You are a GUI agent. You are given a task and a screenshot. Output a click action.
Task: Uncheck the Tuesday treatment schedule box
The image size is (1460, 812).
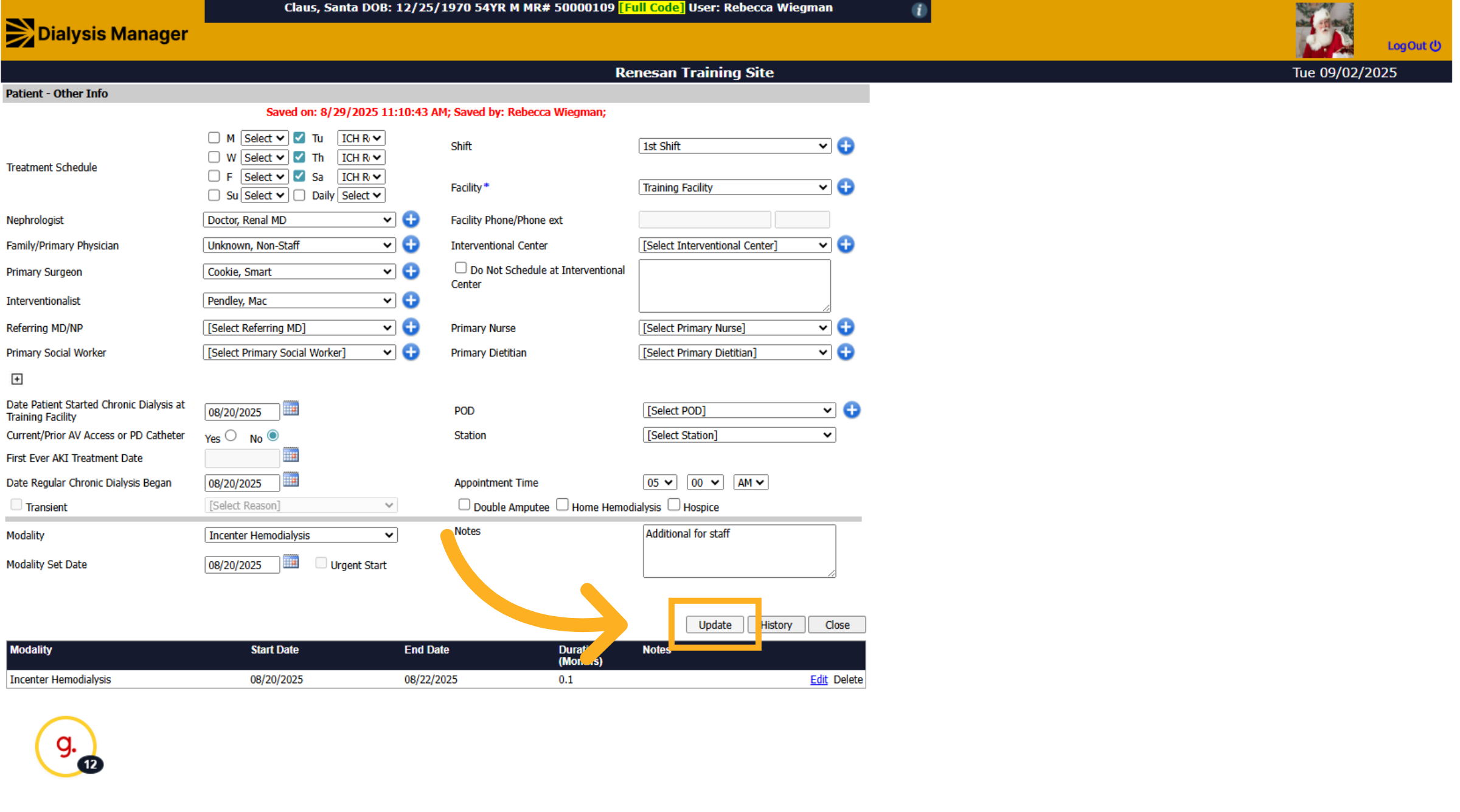click(x=301, y=138)
